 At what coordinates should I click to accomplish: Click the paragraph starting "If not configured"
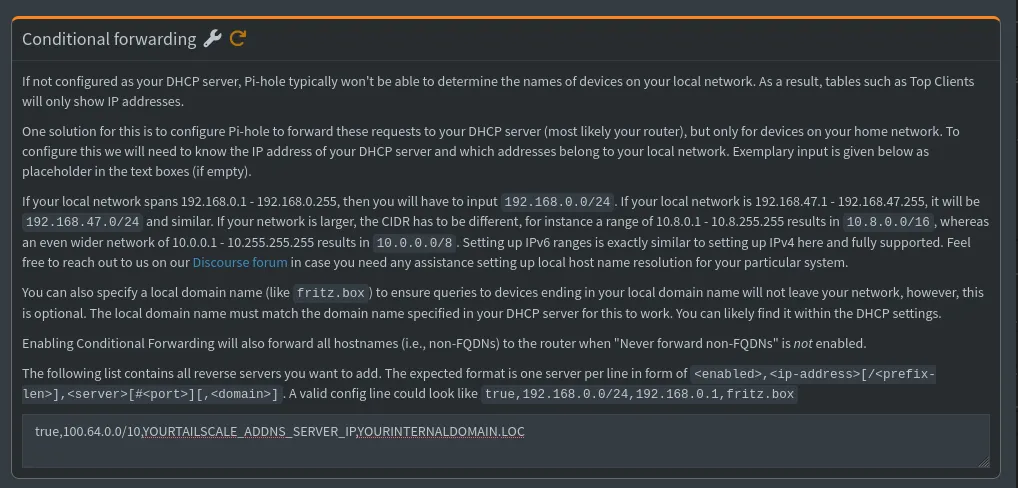click(497, 91)
